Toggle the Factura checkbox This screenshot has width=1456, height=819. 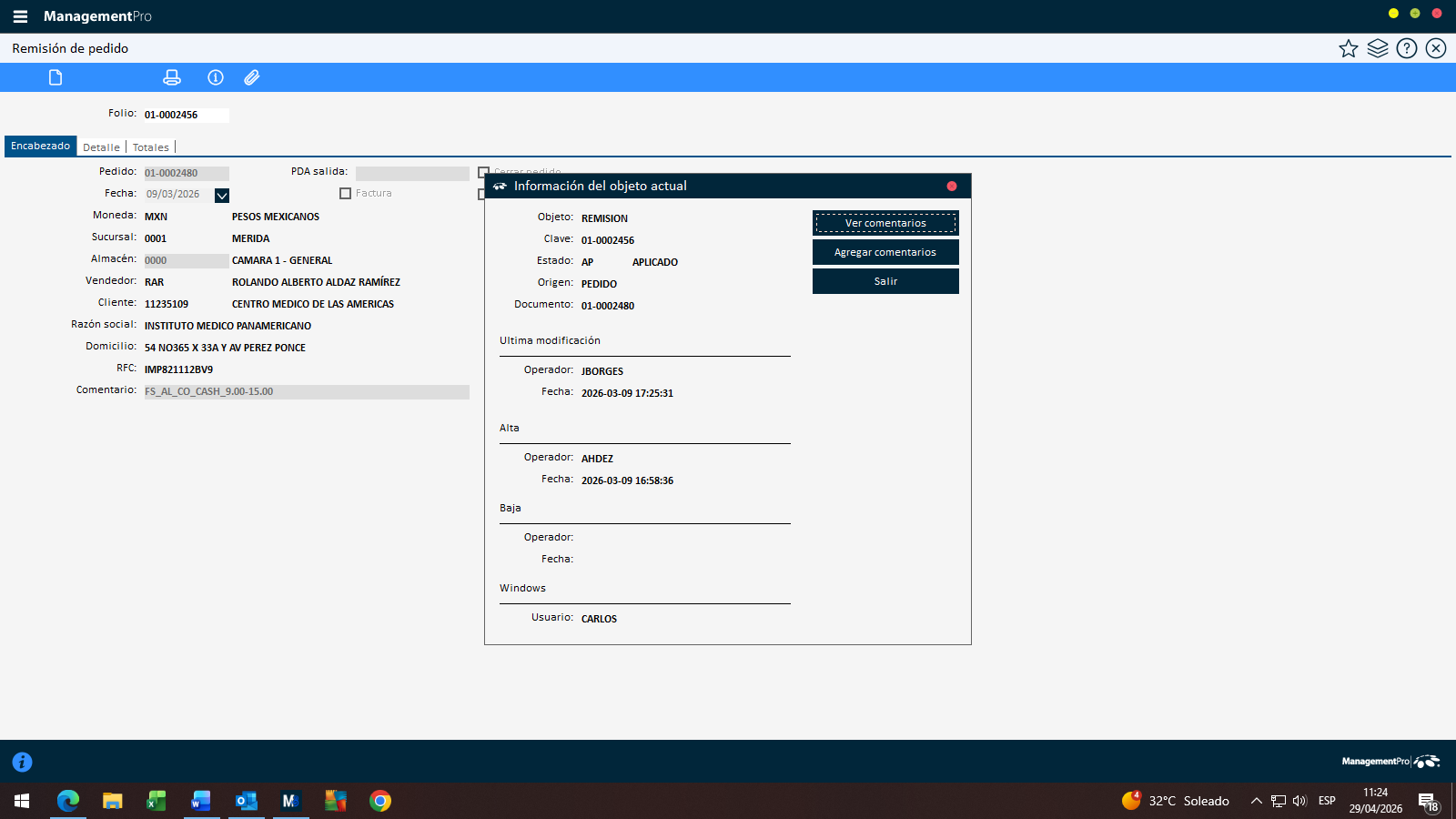point(345,193)
